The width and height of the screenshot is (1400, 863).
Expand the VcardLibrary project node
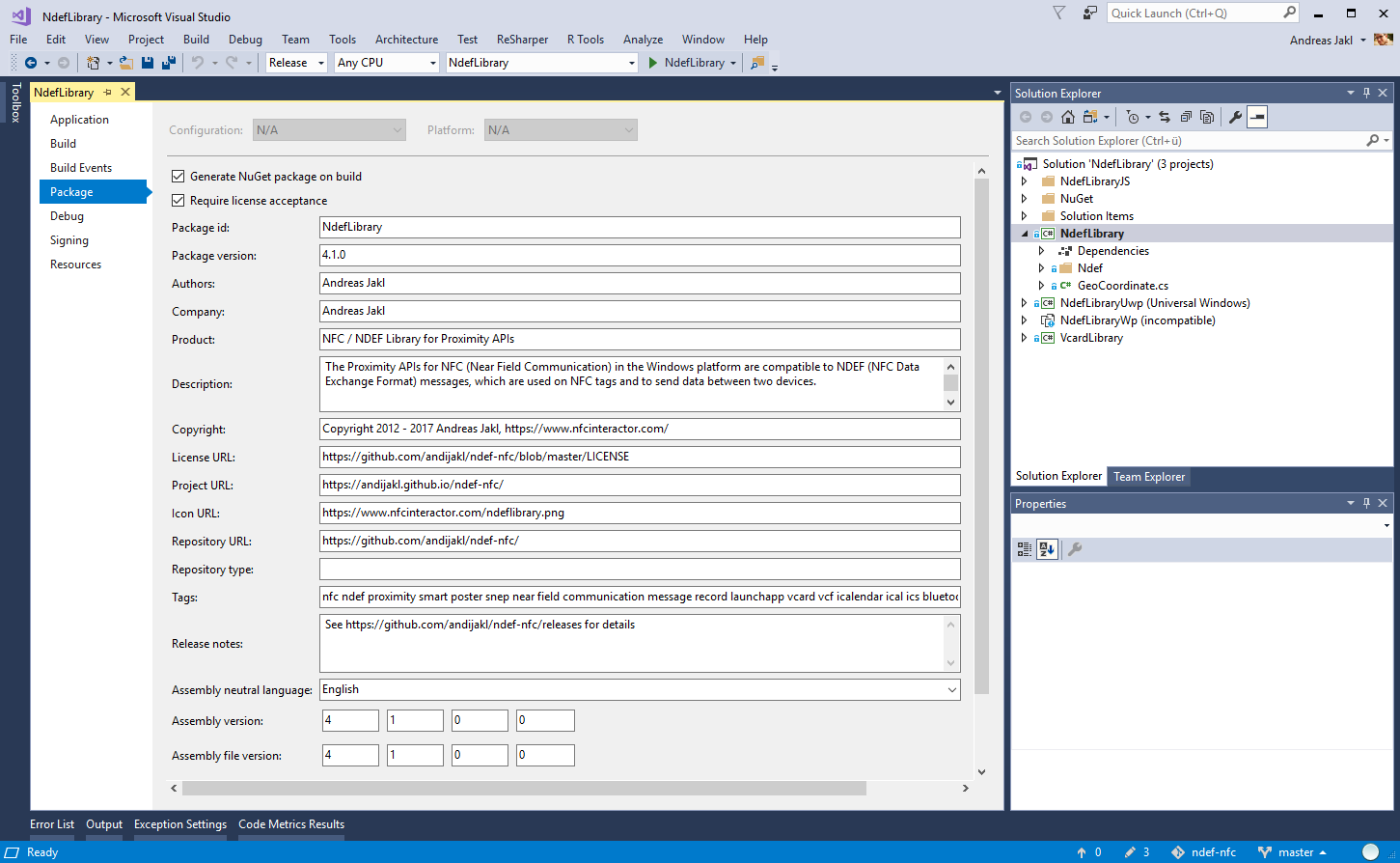[1025, 338]
